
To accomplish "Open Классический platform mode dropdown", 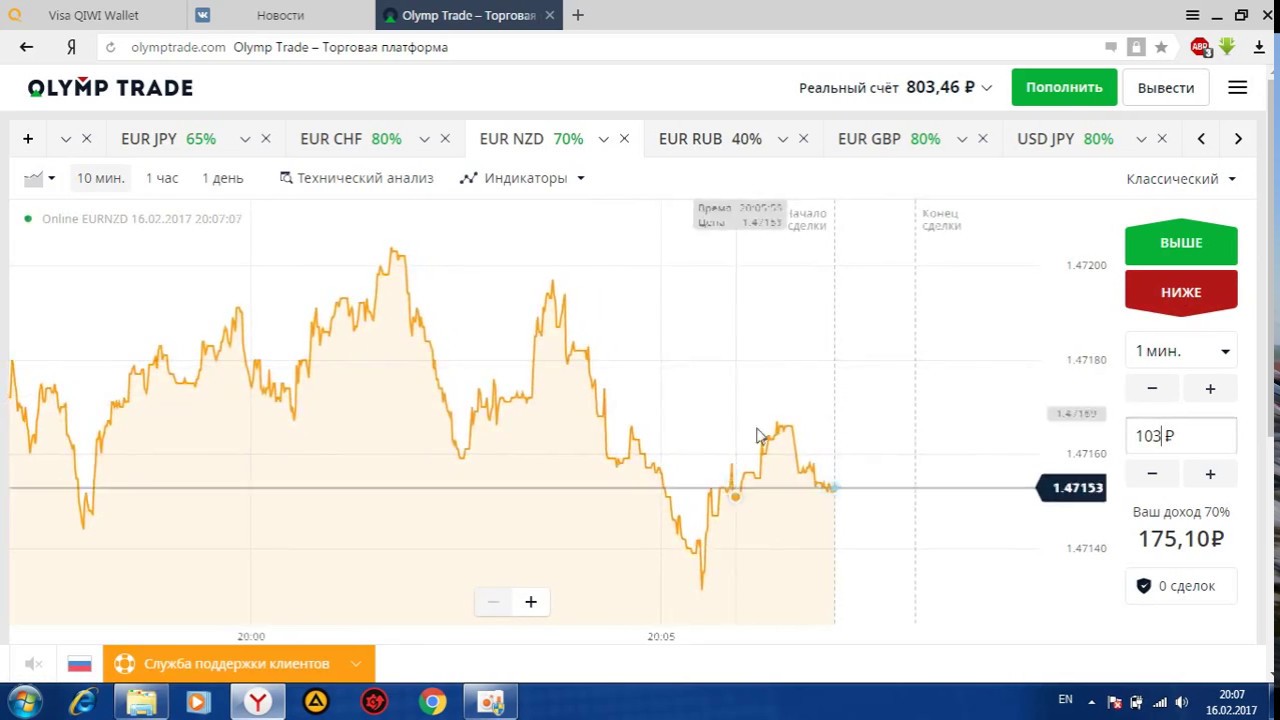I will 1181,179.
